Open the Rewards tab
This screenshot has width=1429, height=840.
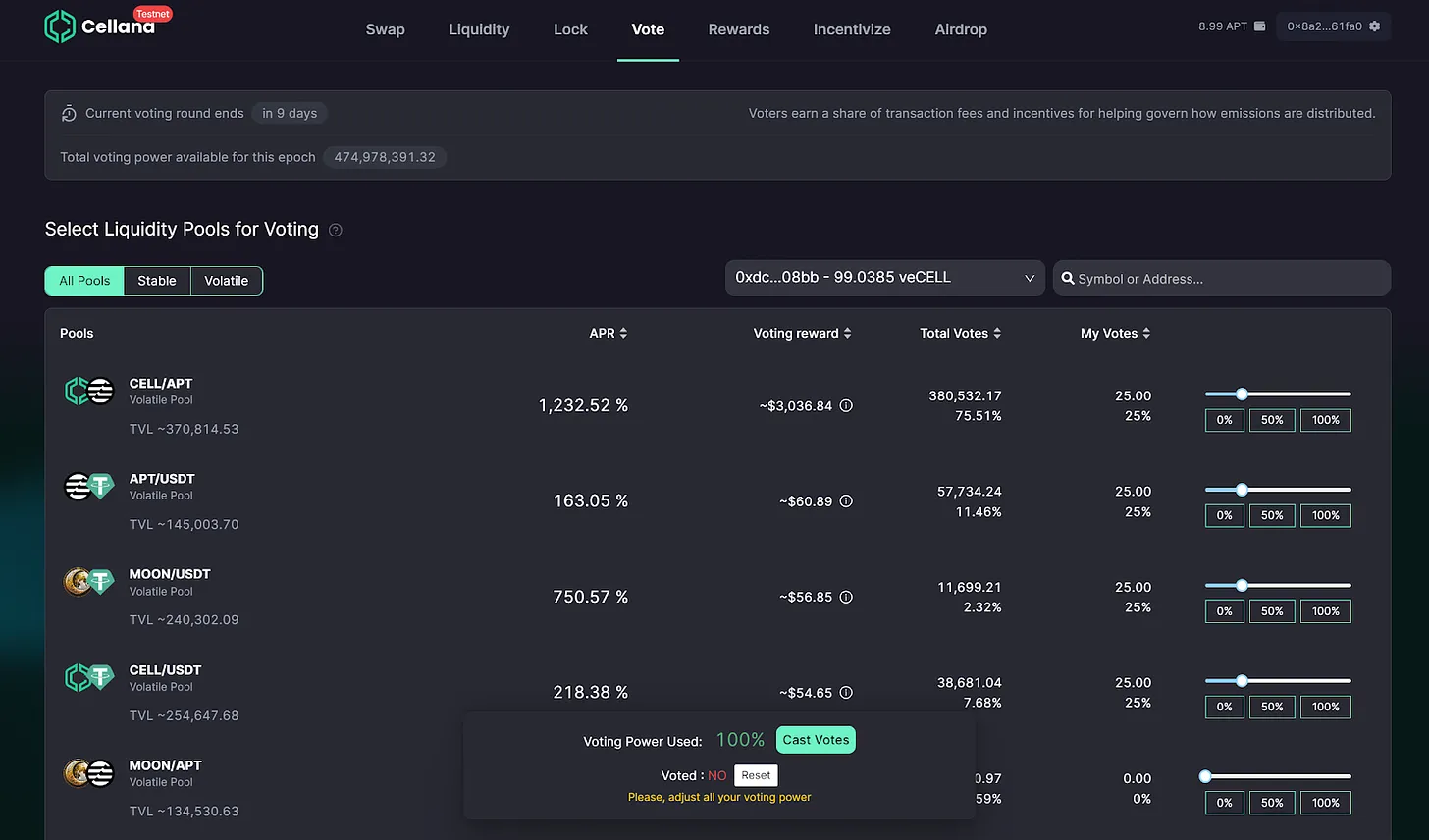coord(738,29)
